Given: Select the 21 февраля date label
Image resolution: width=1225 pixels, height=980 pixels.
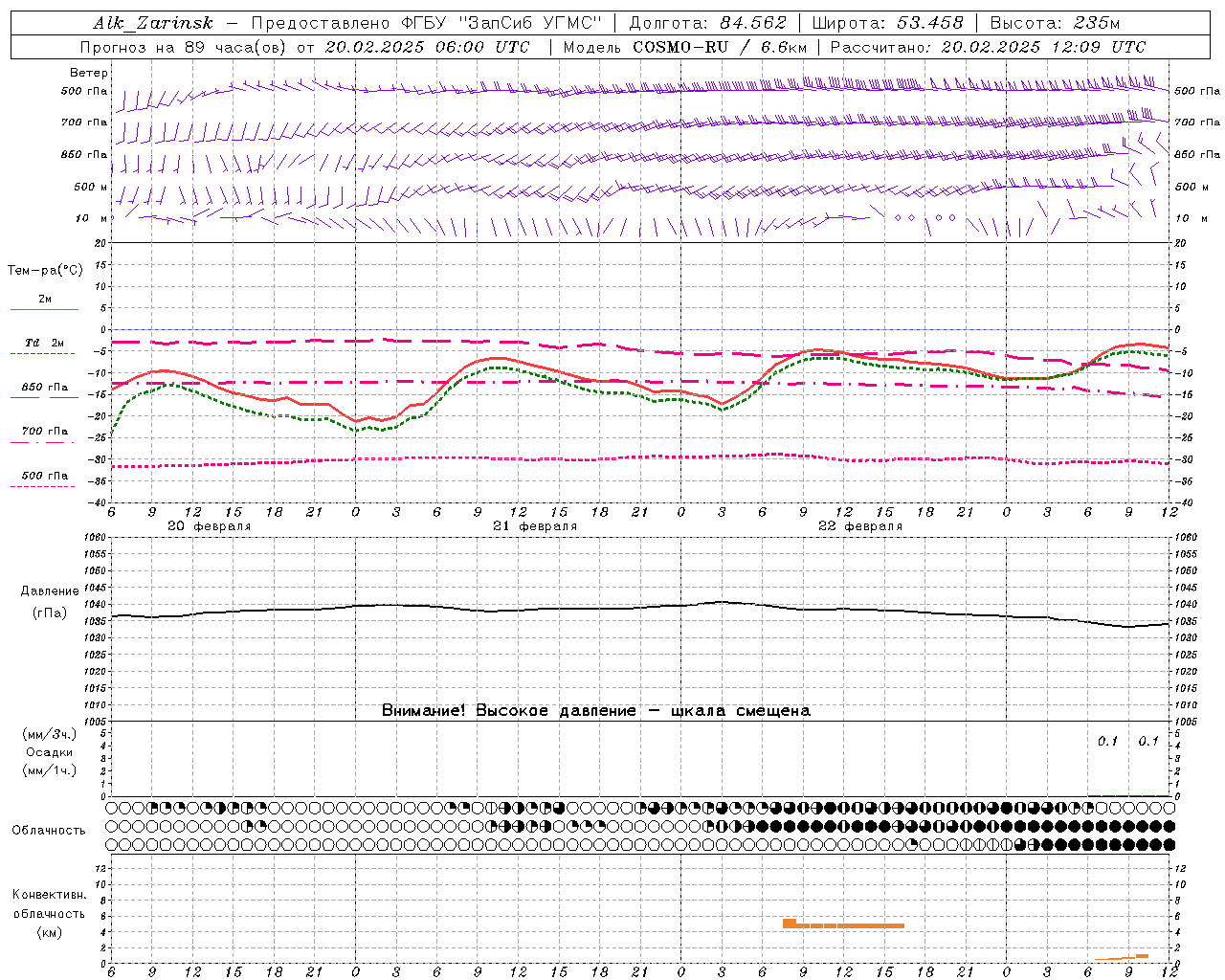Looking at the screenshot, I should 535,526.
